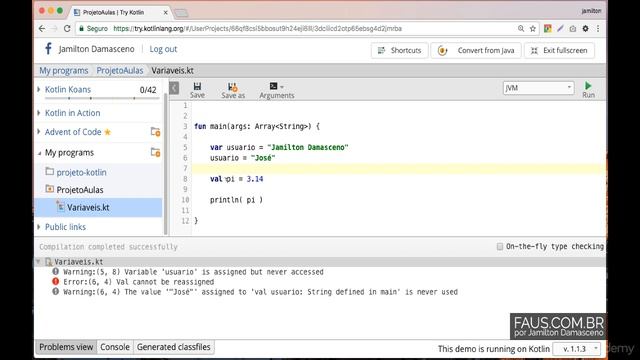Click the settings gear extension icon
640x360 pixels.
[585, 29]
